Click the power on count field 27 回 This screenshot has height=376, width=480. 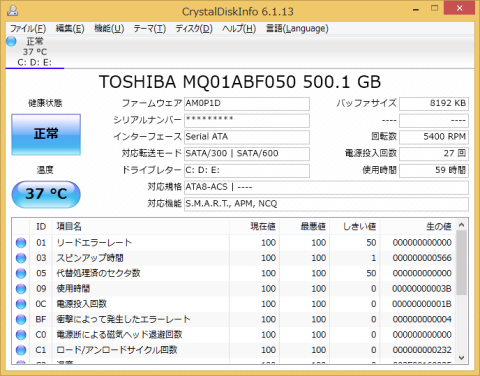(434, 154)
